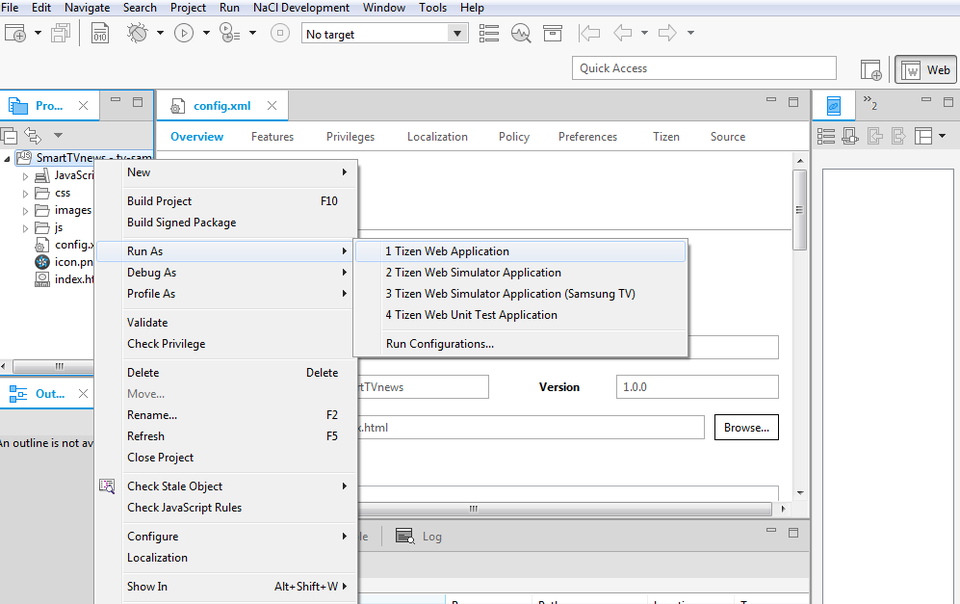This screenshot has height=604, width=960.
Task: Collapse the SmartTVnews project node
Action: click(8, 158)
